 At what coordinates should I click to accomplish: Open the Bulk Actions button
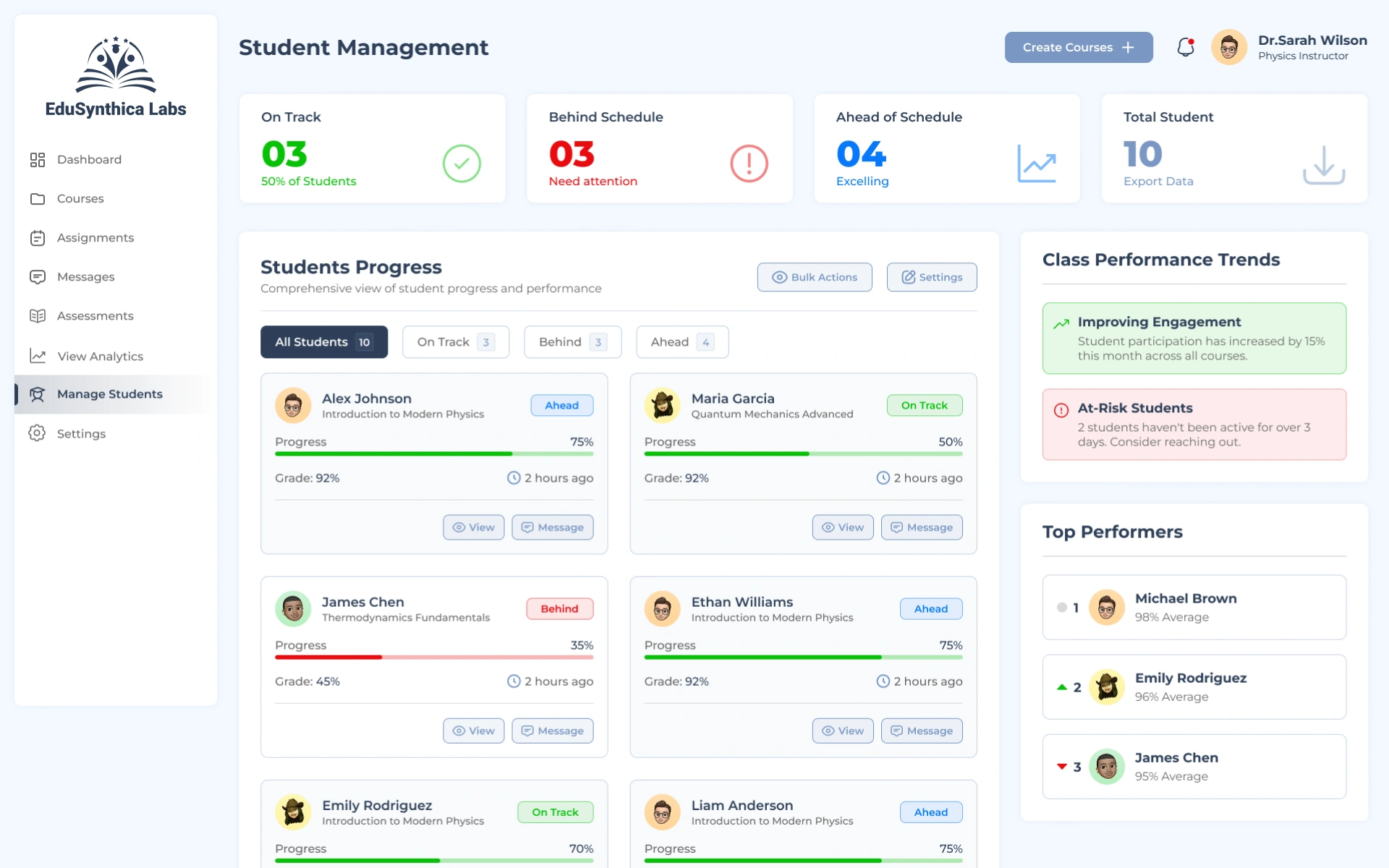click(814, 277)
